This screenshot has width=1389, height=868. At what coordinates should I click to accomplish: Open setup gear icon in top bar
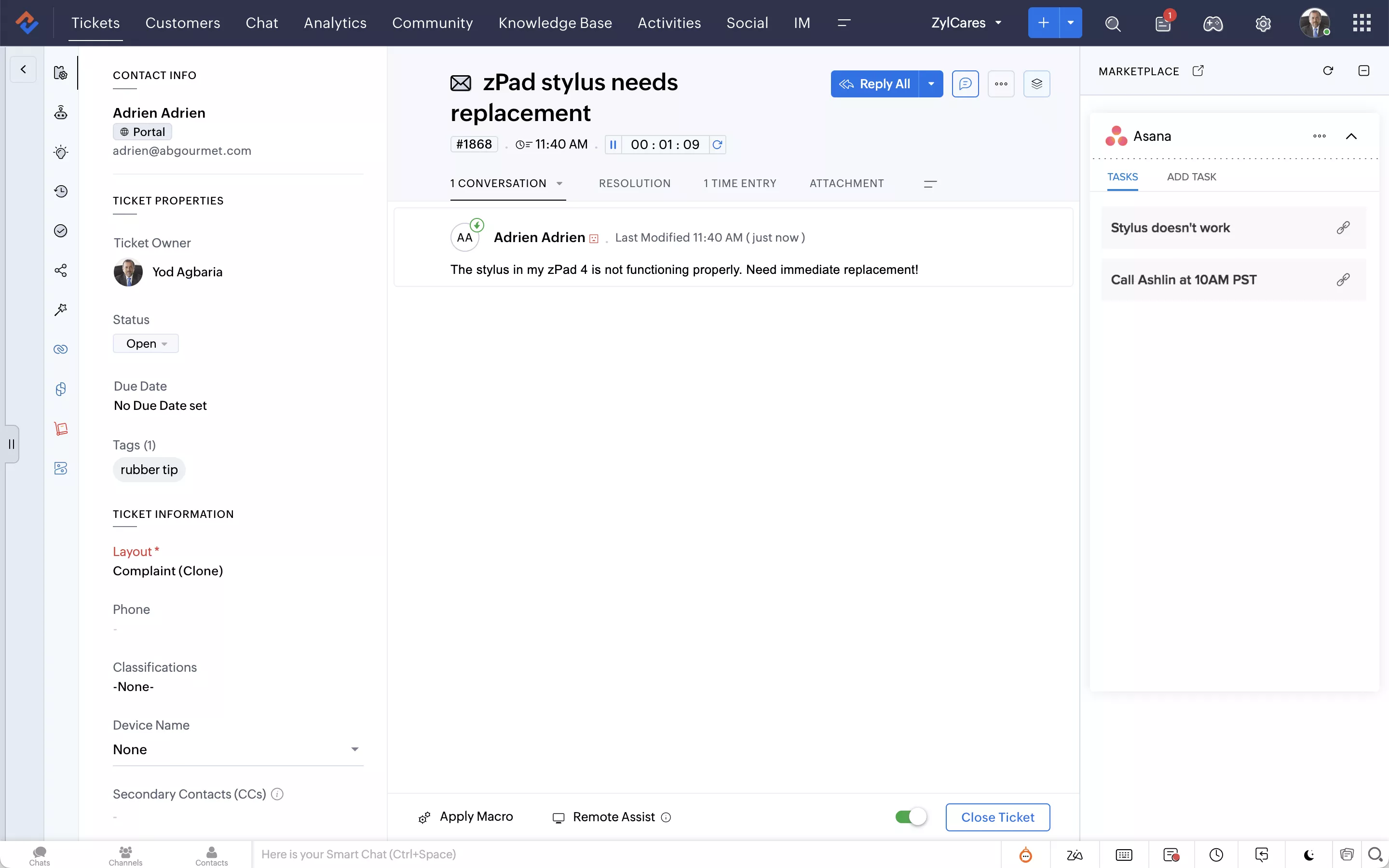(x=1263, y=24)
